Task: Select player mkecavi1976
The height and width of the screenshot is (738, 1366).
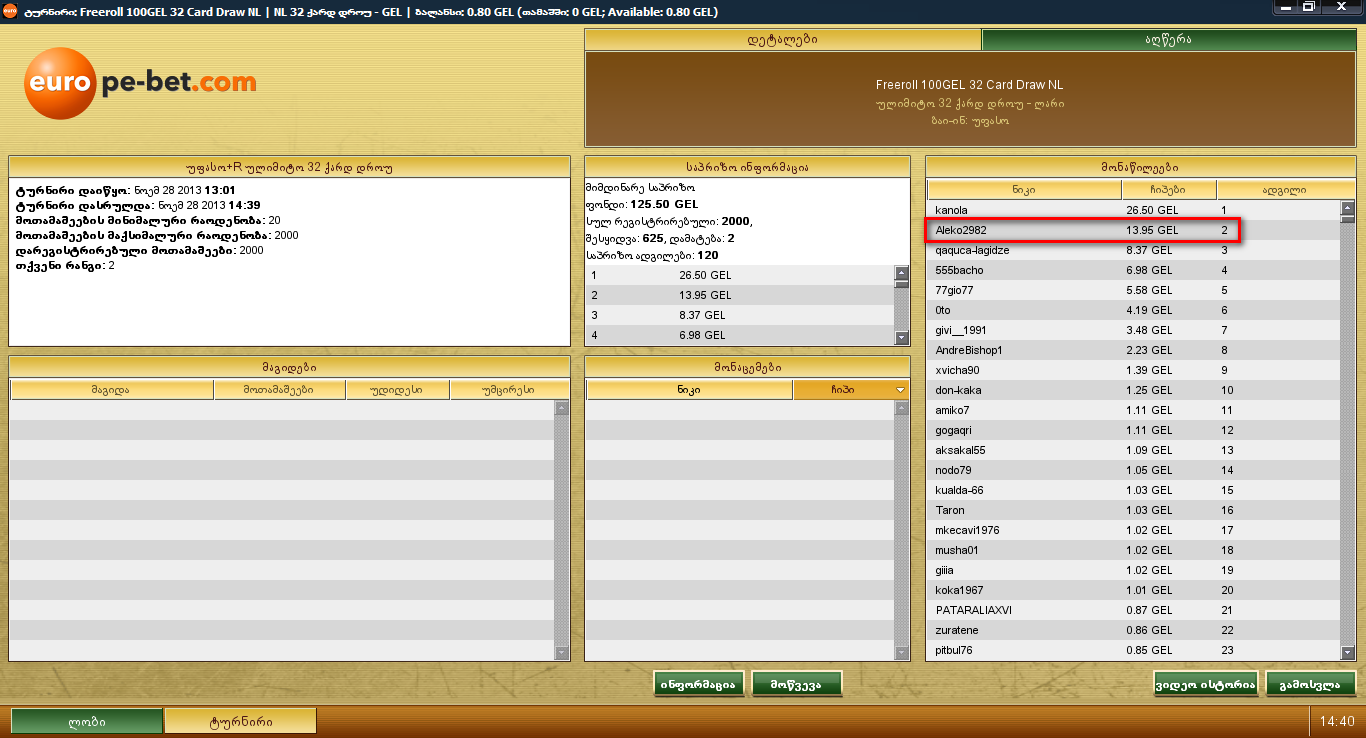Action: click(x=1133, y=530)
